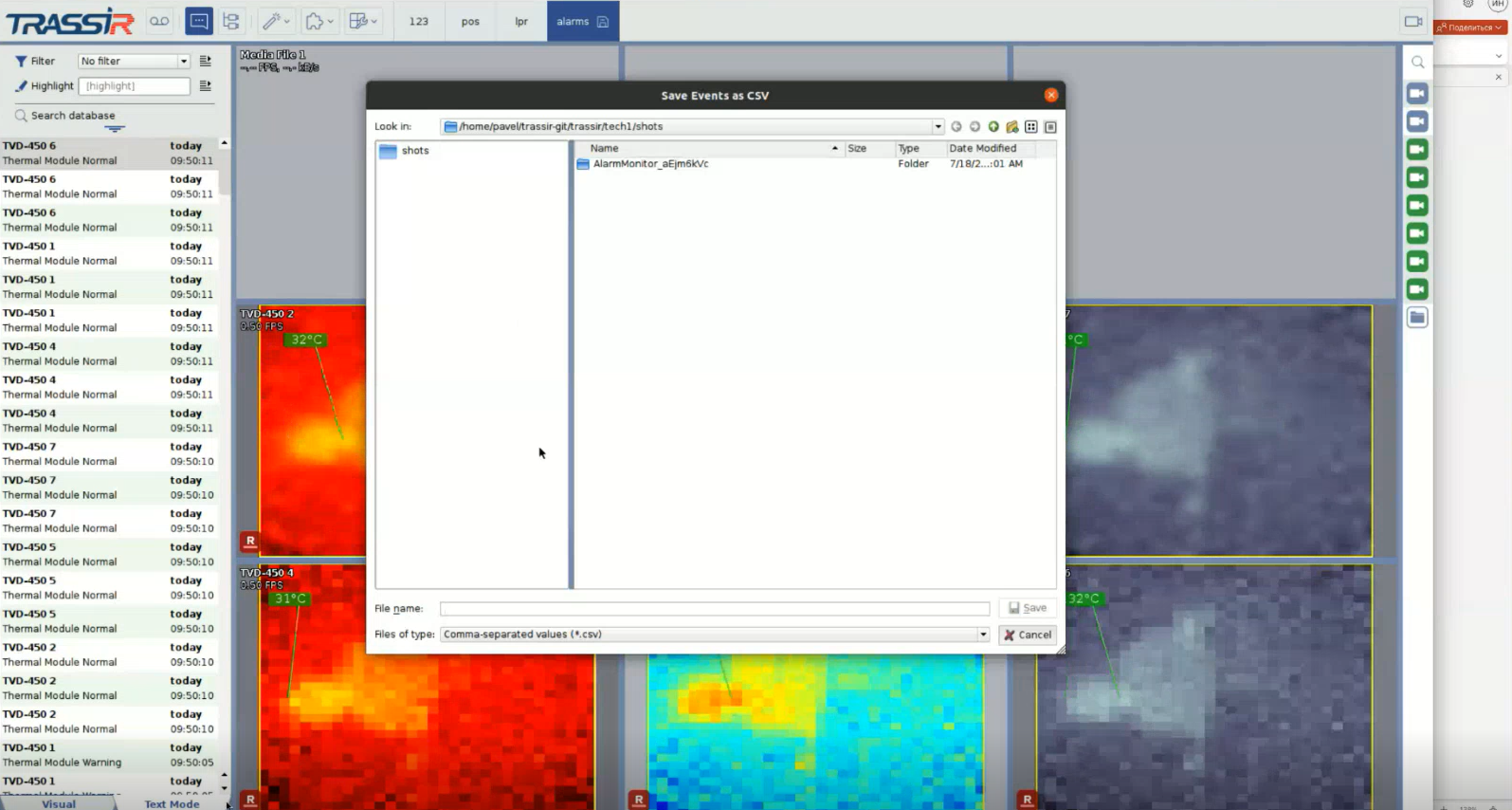The image size is (1512, 810).
Task: Switch to detail view in save dialog
Action: tap(1050, 126)
